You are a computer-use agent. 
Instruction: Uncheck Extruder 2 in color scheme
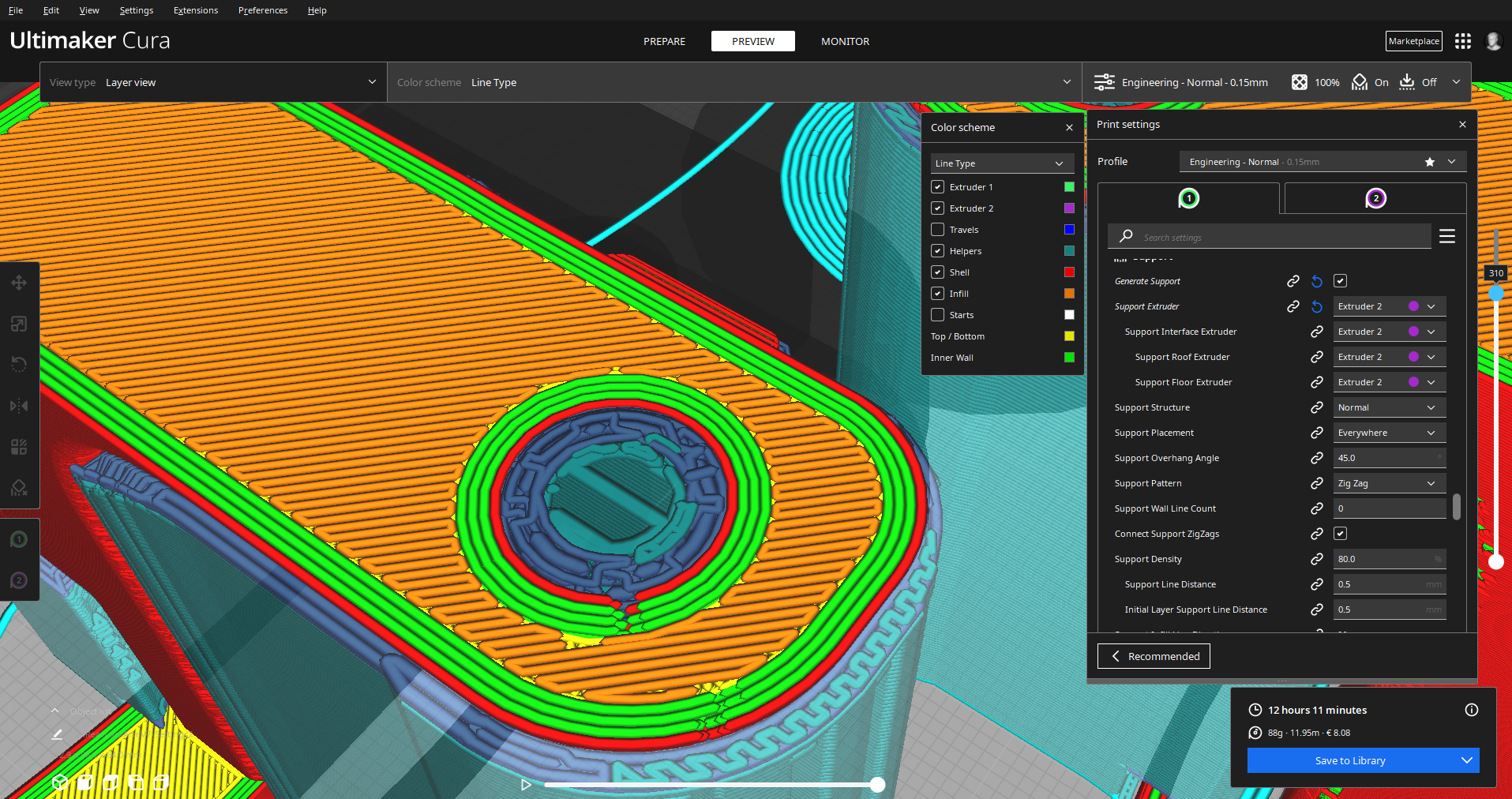[938, 208]
